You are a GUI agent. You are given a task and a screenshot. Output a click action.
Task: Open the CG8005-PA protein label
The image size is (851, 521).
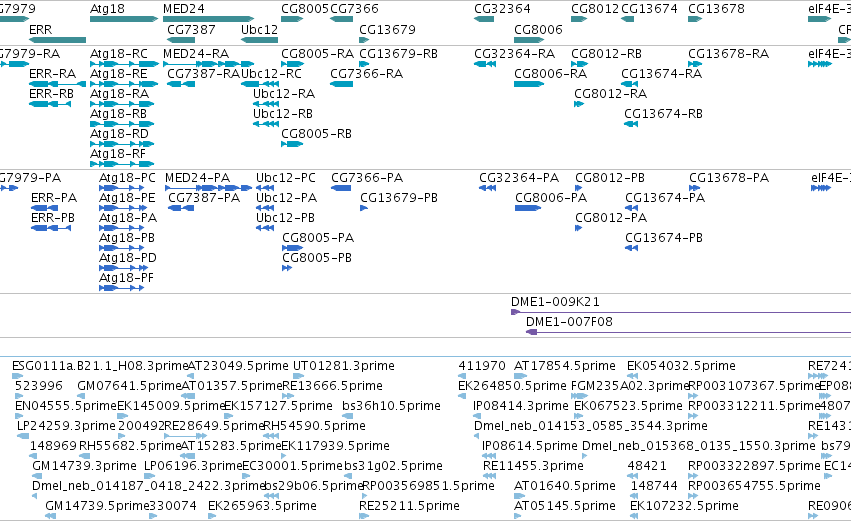coord(318,238)
